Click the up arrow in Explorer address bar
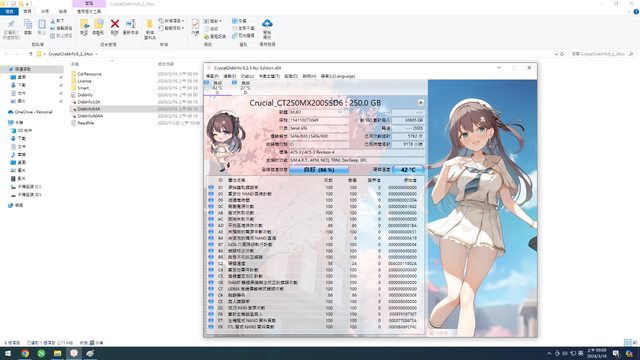This screenshot has height=360, width=640. 31,54
